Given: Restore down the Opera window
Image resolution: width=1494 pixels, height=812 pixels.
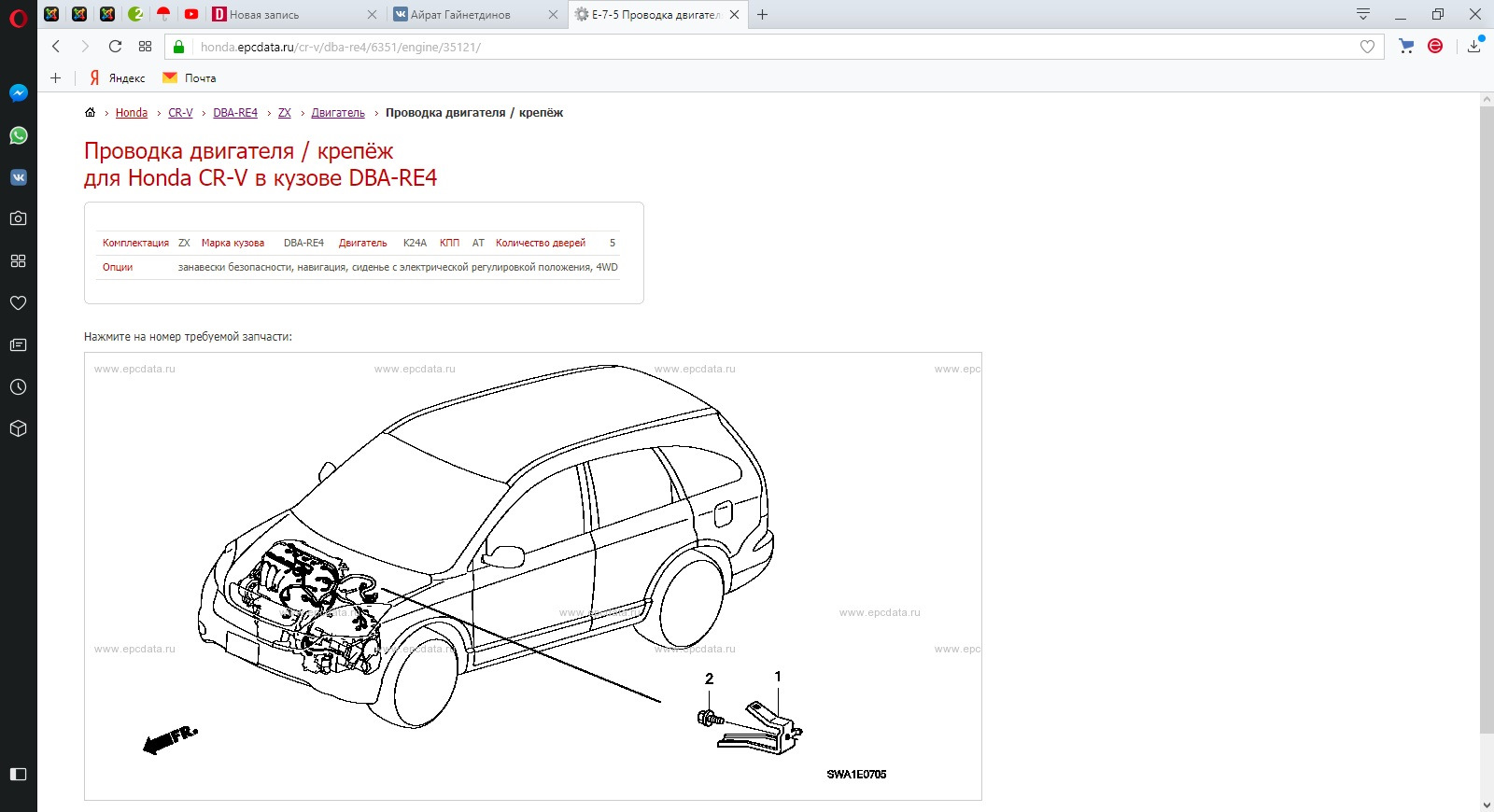Looking at the screenshot, I should (x=1438, y=15).
